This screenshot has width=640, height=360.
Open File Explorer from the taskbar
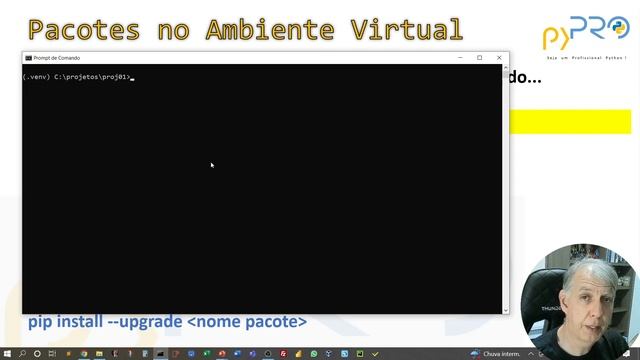99,354
